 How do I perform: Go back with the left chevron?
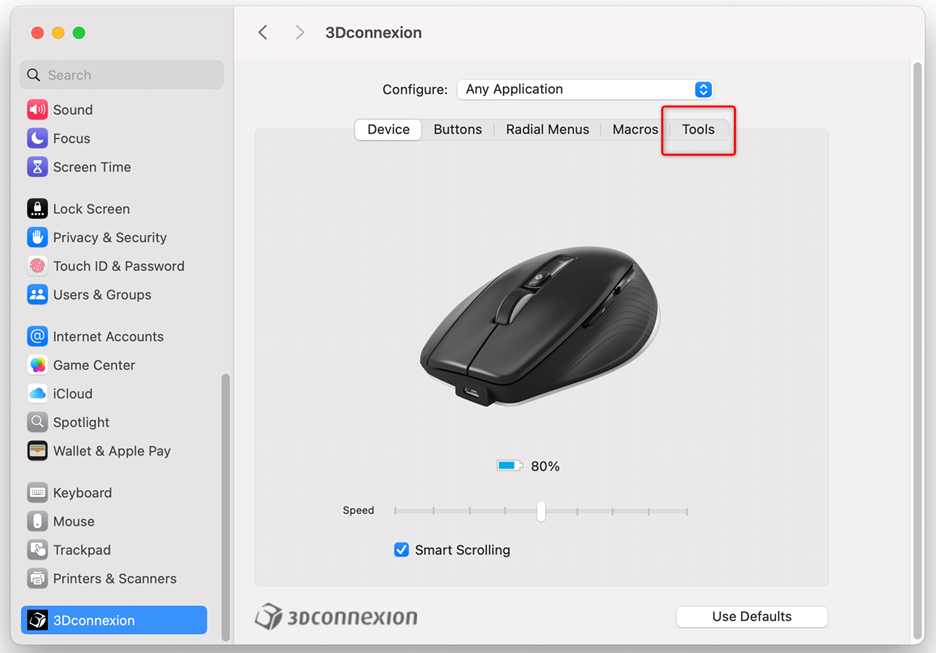tap(263, 33)
